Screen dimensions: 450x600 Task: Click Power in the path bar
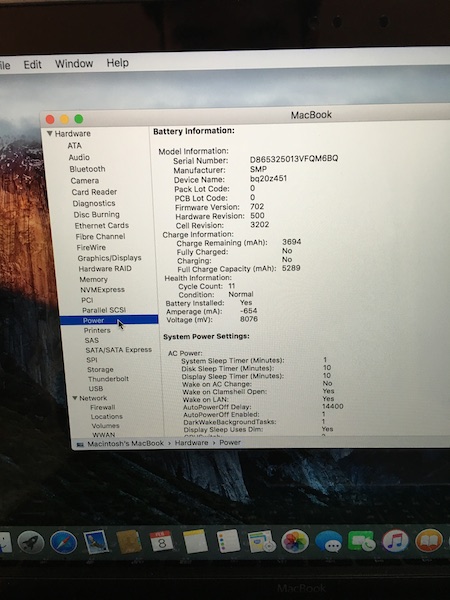[x=230, y=442]
